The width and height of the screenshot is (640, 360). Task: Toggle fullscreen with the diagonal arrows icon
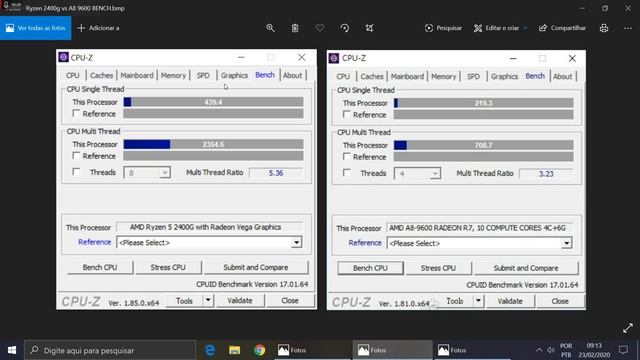tap(628, 328)
